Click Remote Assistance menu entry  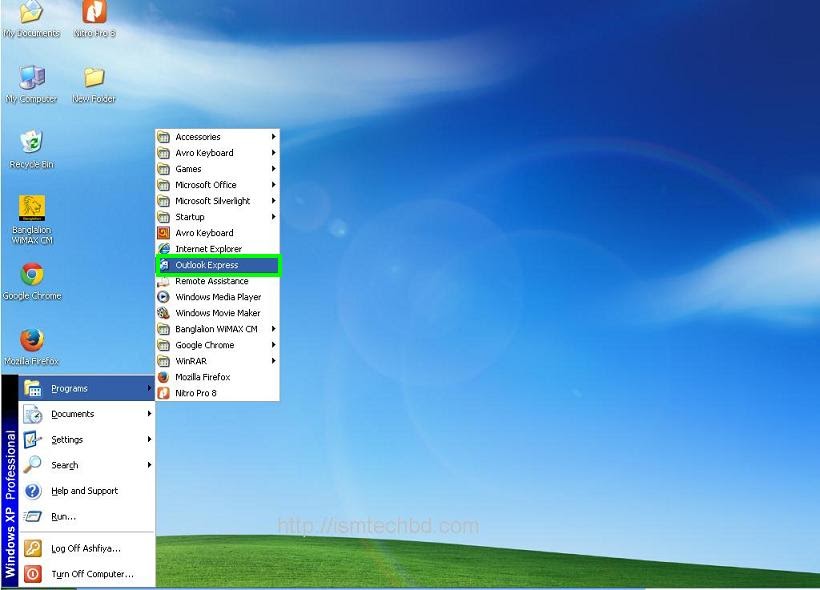[218, 281]
